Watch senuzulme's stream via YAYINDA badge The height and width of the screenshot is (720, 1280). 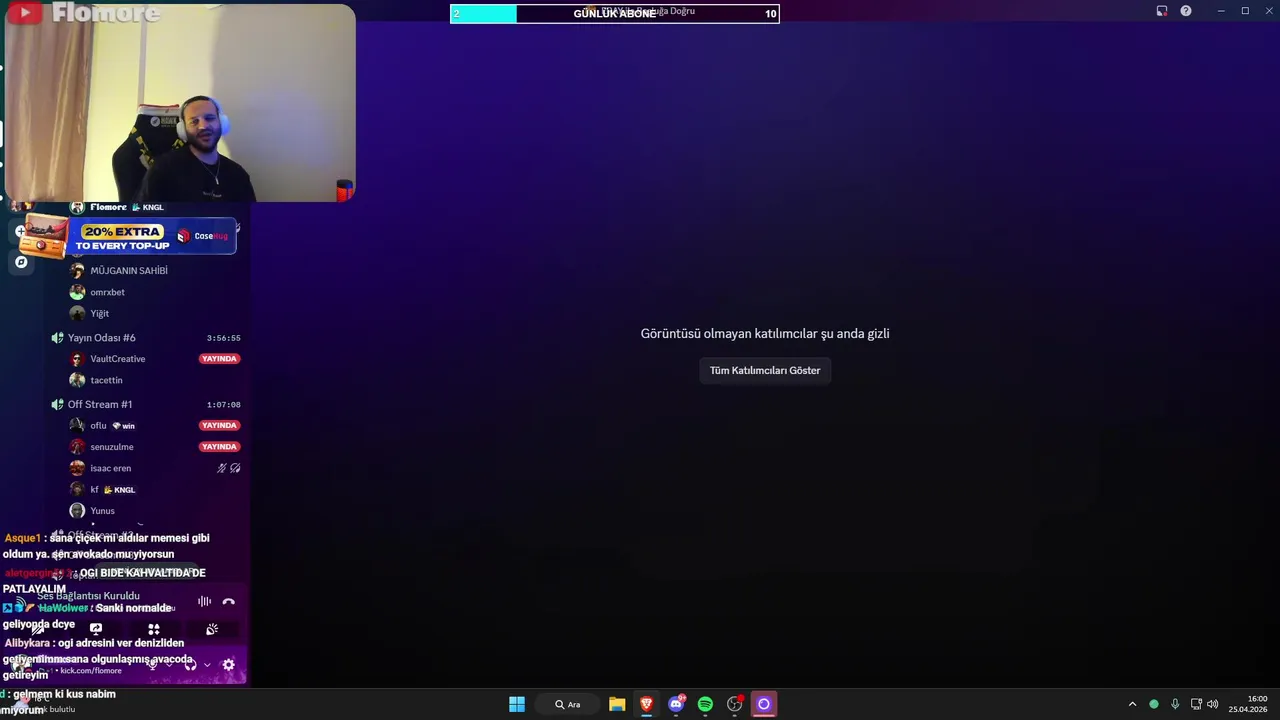tap(219, 447)
